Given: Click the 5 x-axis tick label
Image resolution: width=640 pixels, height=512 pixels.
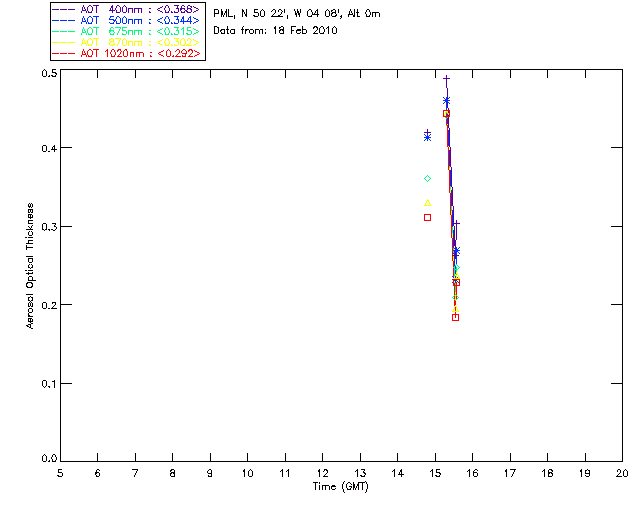Looking at the screenshot, I should coord(60,473).
